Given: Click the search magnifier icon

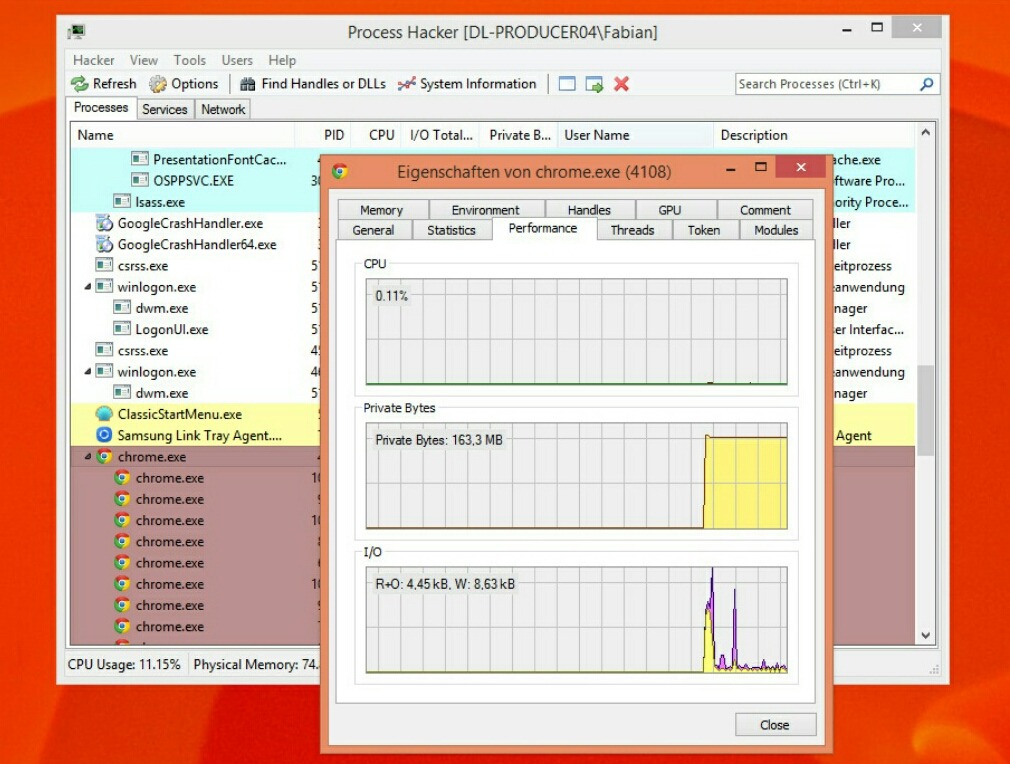Looking at the screenshot, I should tap(926, 85).
